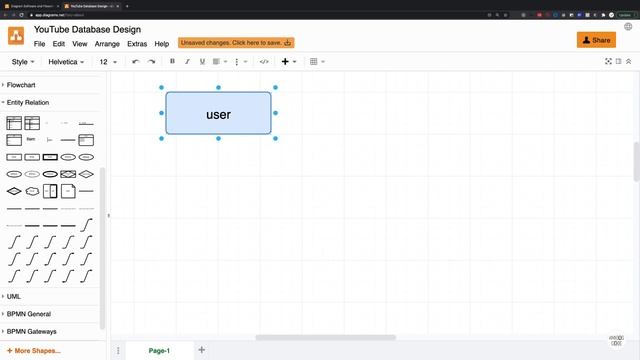Image resolution: width=640 pixels, height=360 pixels.
Task: Open a new browser tab
Action: click(x=127, y=6)
